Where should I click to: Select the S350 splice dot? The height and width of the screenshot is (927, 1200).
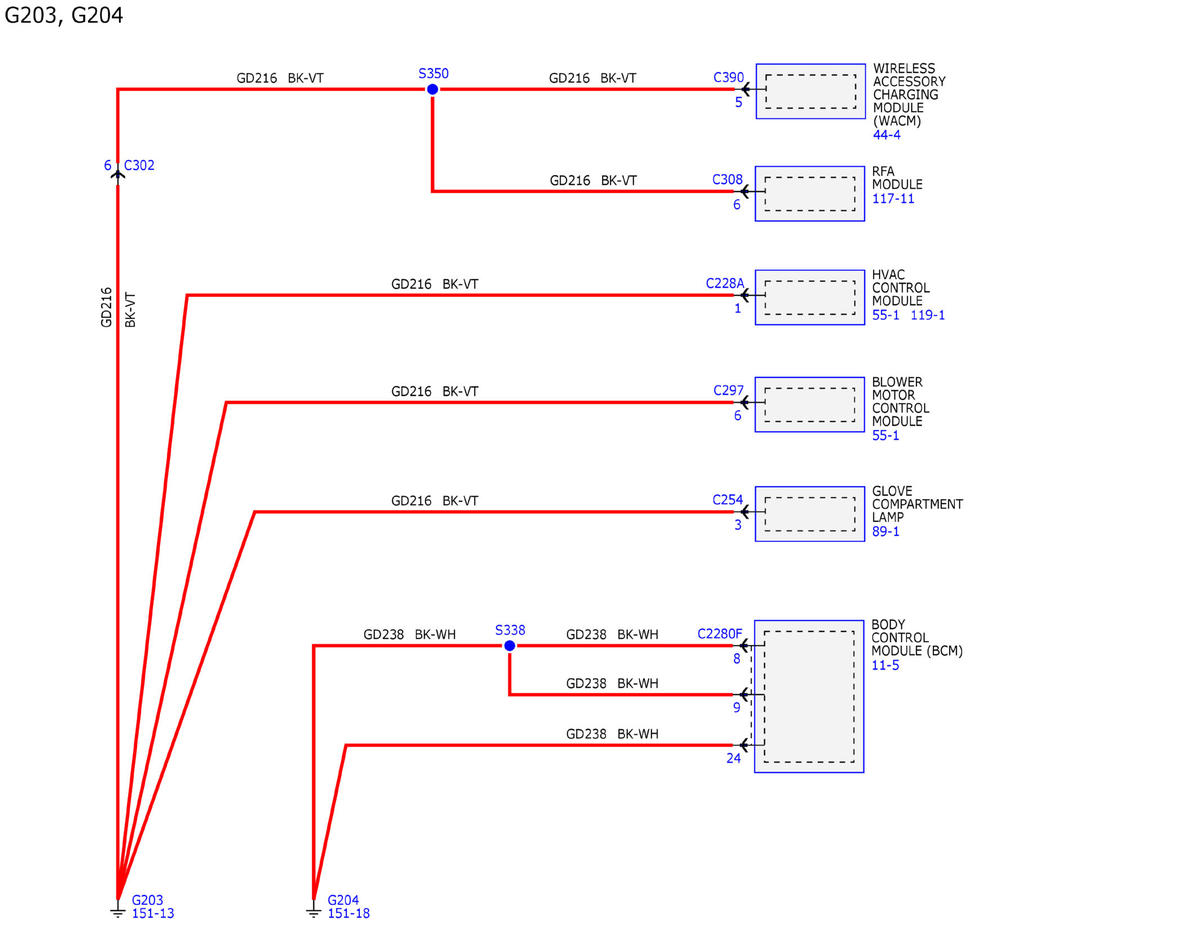click(x=432, y=90)
